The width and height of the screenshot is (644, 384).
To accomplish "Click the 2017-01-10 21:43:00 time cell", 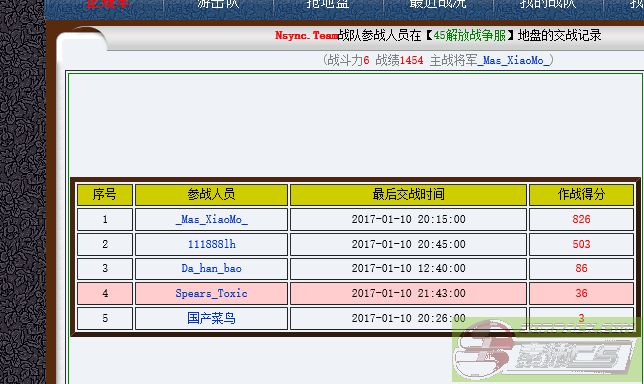I will 408,293.
